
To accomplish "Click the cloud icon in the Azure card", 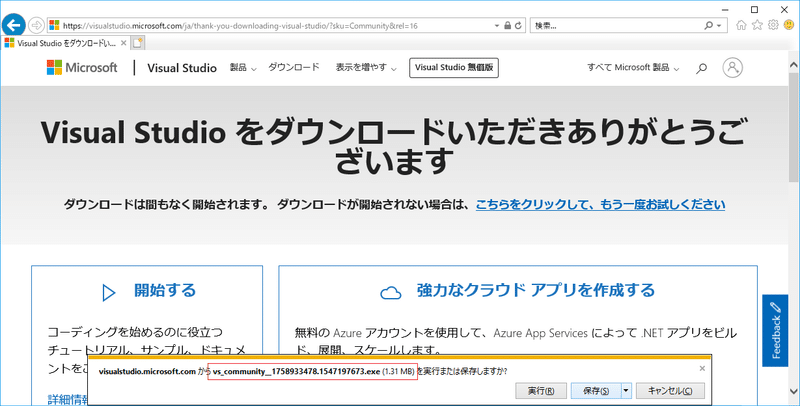I will [x=391, y=293].
